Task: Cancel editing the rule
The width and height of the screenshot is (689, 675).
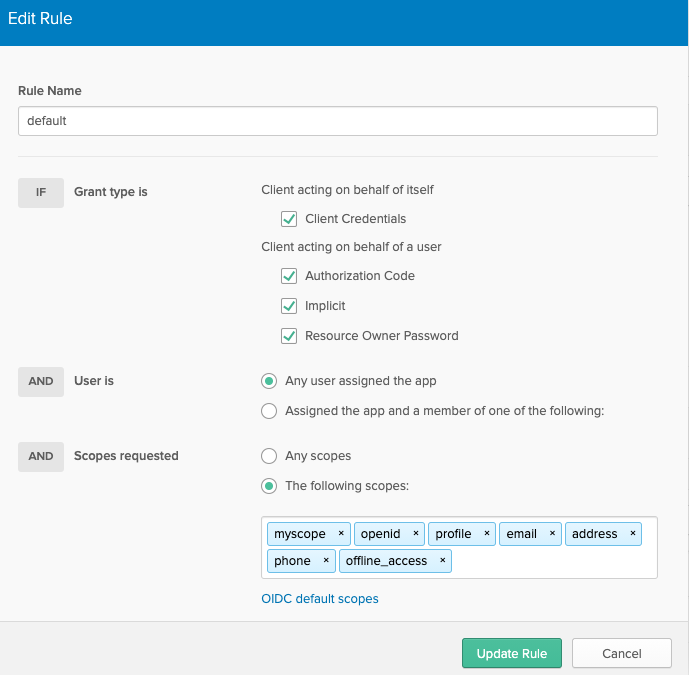Action: pyautogui.click(x=622, y=653)
